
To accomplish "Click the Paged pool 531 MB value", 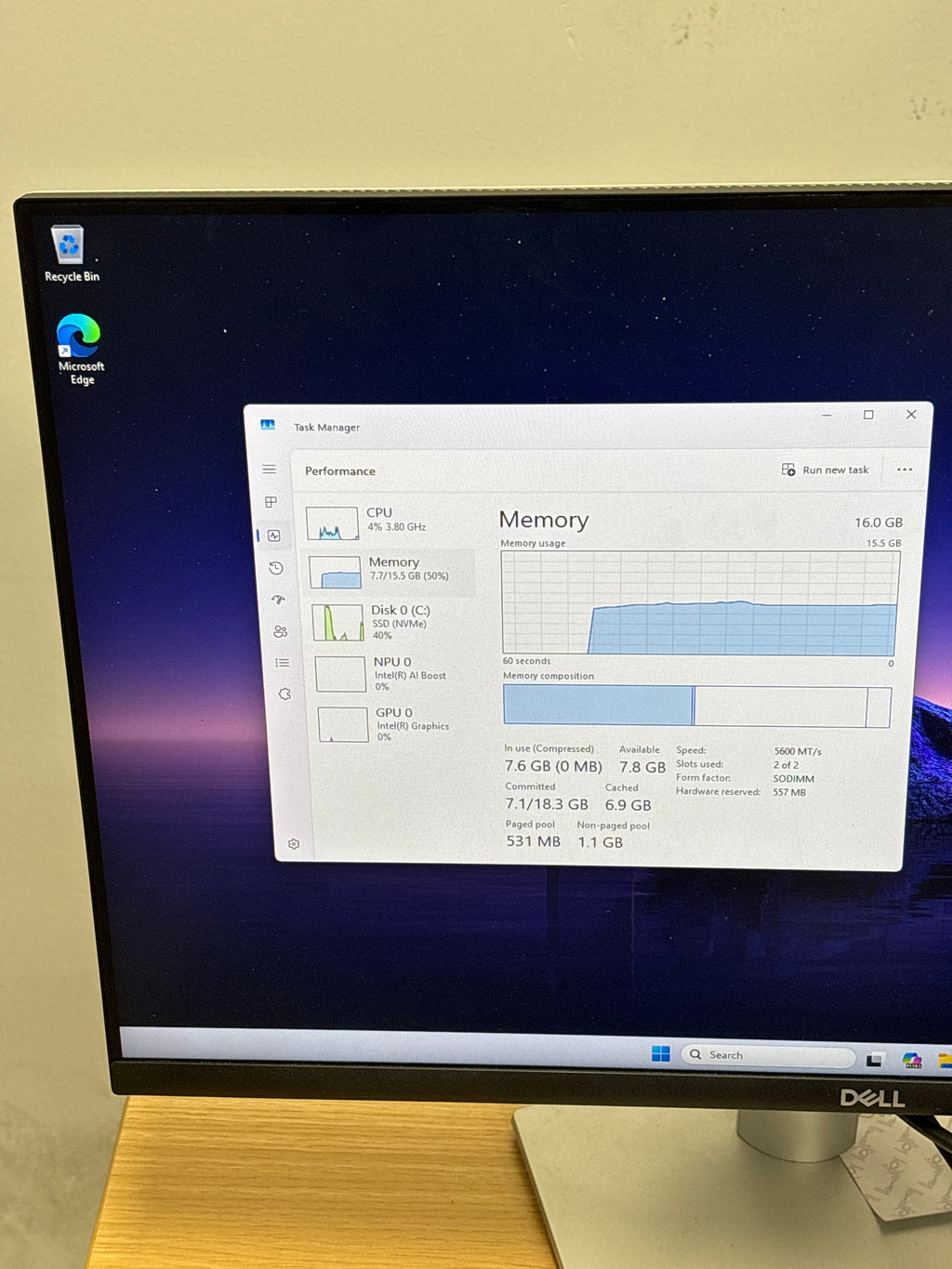I will coord(534,841).
